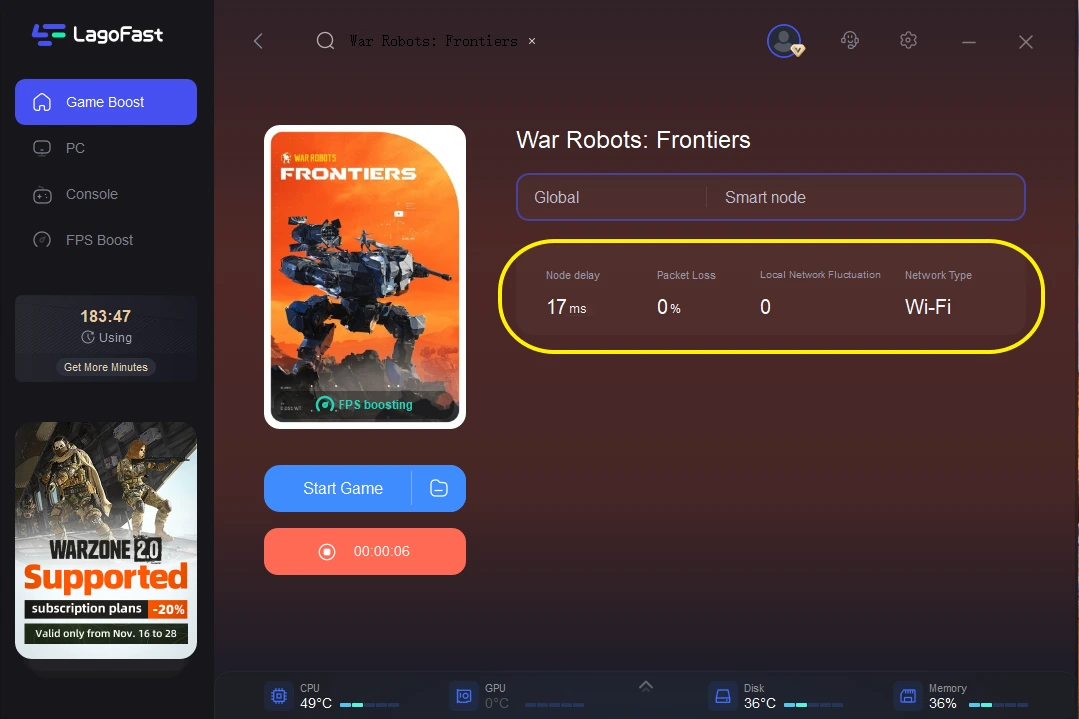Click Get More Minutes button
Viewport: 1079px width, 719px height.
point(106,367)
